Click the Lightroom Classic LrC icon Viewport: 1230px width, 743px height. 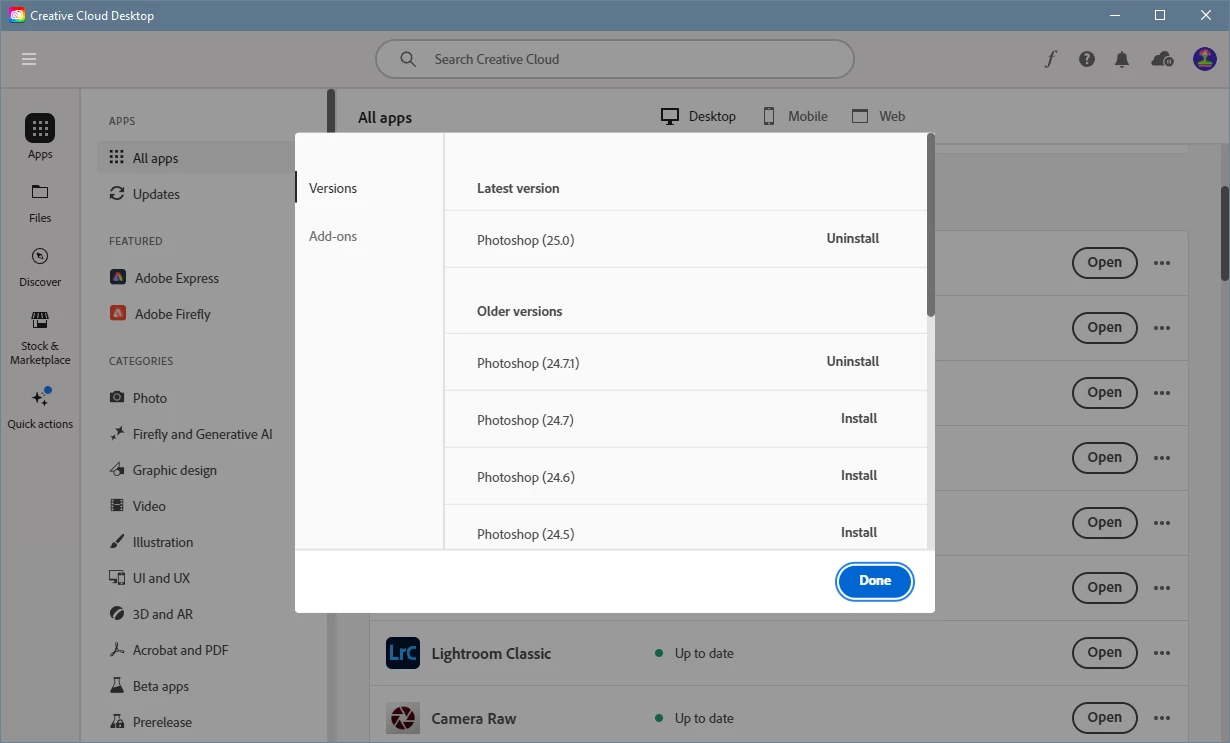tap(403, 653)
